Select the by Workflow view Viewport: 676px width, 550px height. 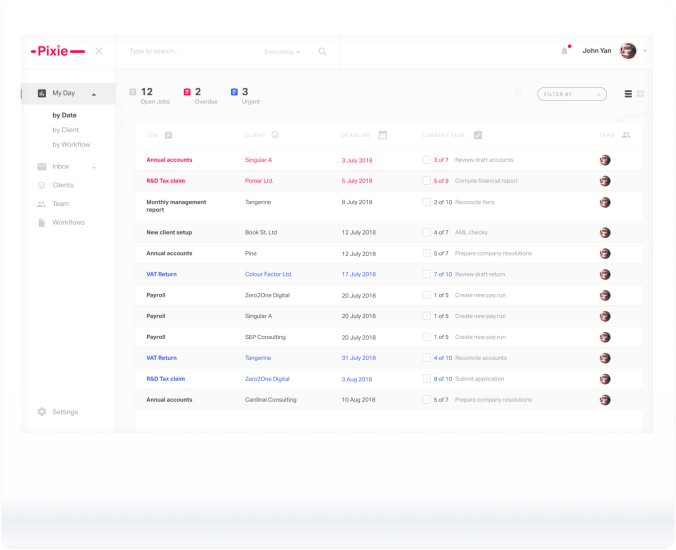click(x=72, y=144)
